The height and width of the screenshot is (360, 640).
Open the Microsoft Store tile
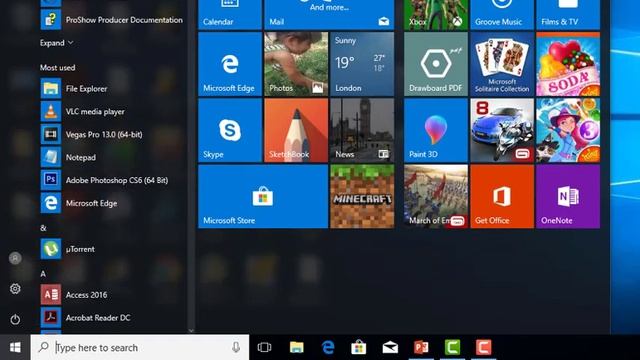263,196
